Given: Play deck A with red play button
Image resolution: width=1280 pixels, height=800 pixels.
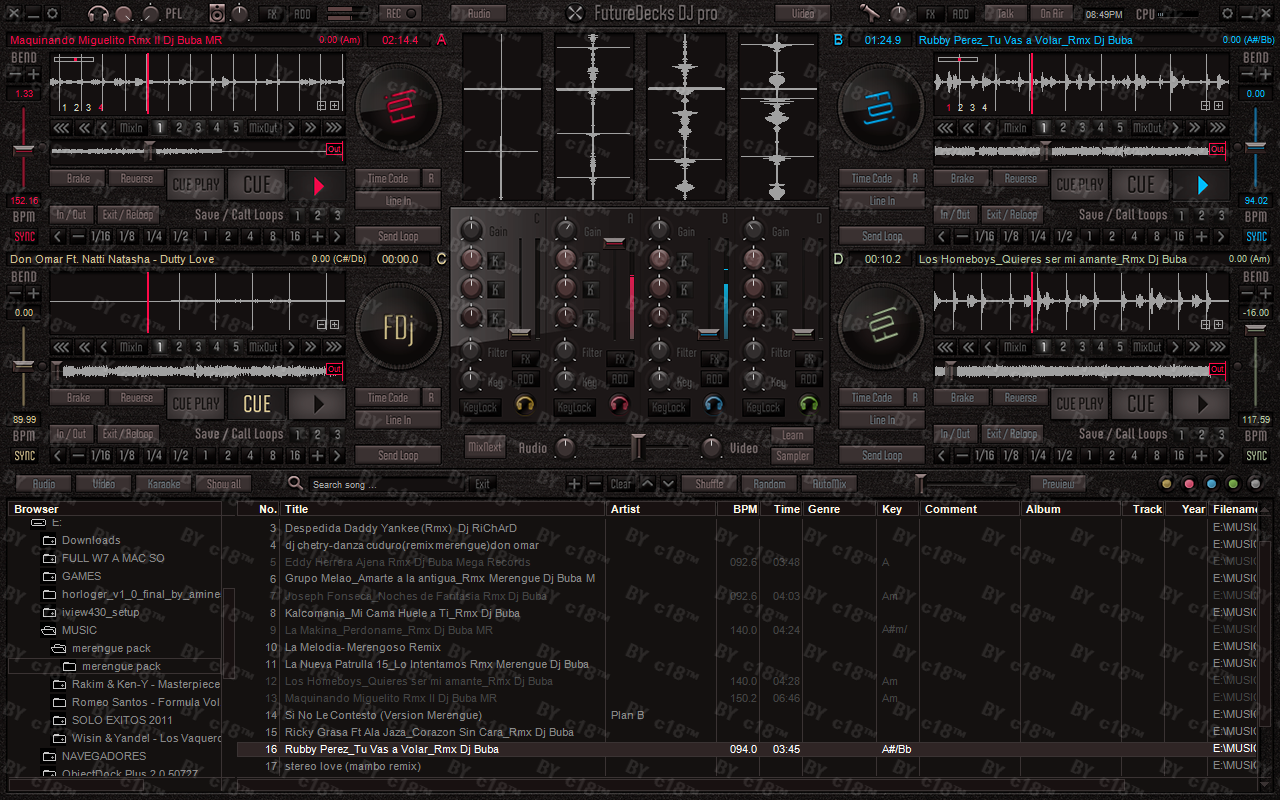Looking at the screenshot, I should click(x=318, y=185).
